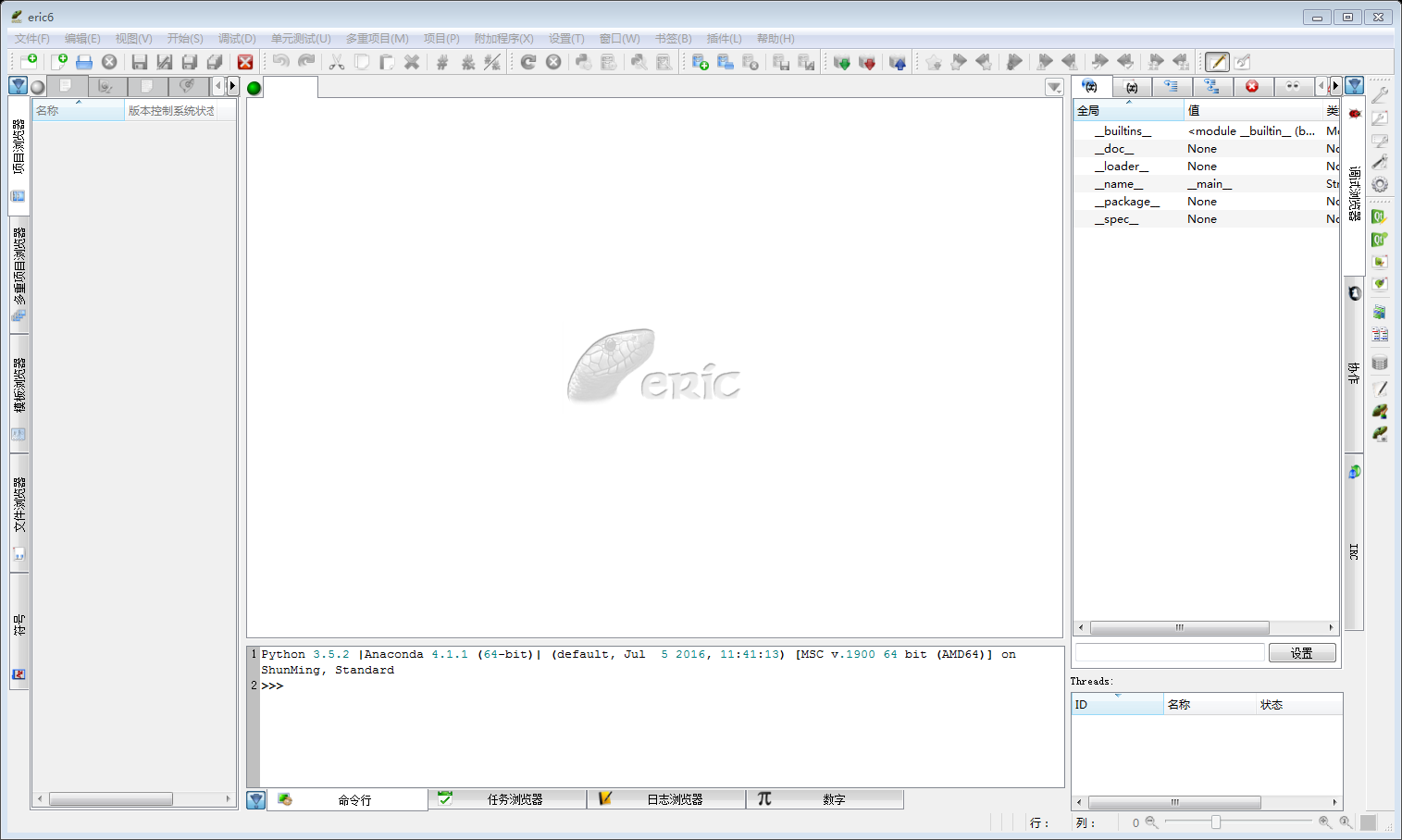
Task: Select the __builtins__ variable row
Action: click(1207, 131)
